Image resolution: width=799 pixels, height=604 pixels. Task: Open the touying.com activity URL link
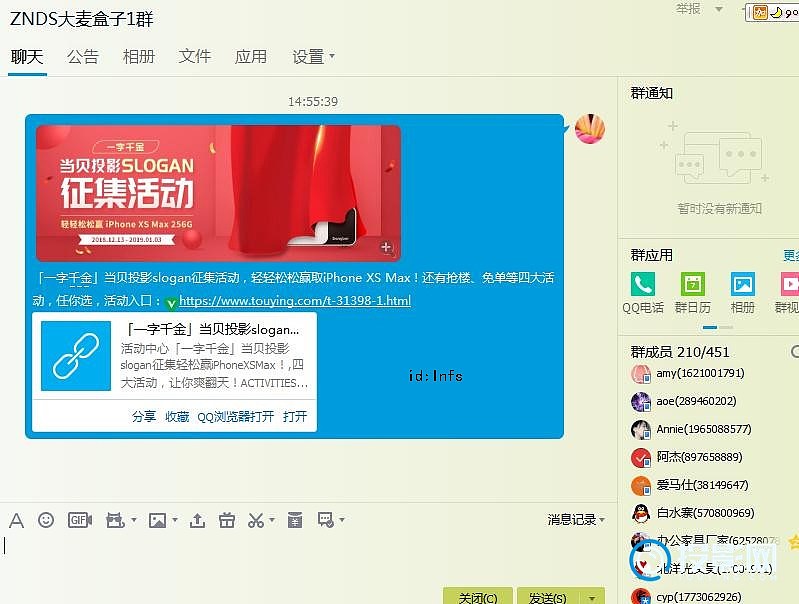[295, 301]
